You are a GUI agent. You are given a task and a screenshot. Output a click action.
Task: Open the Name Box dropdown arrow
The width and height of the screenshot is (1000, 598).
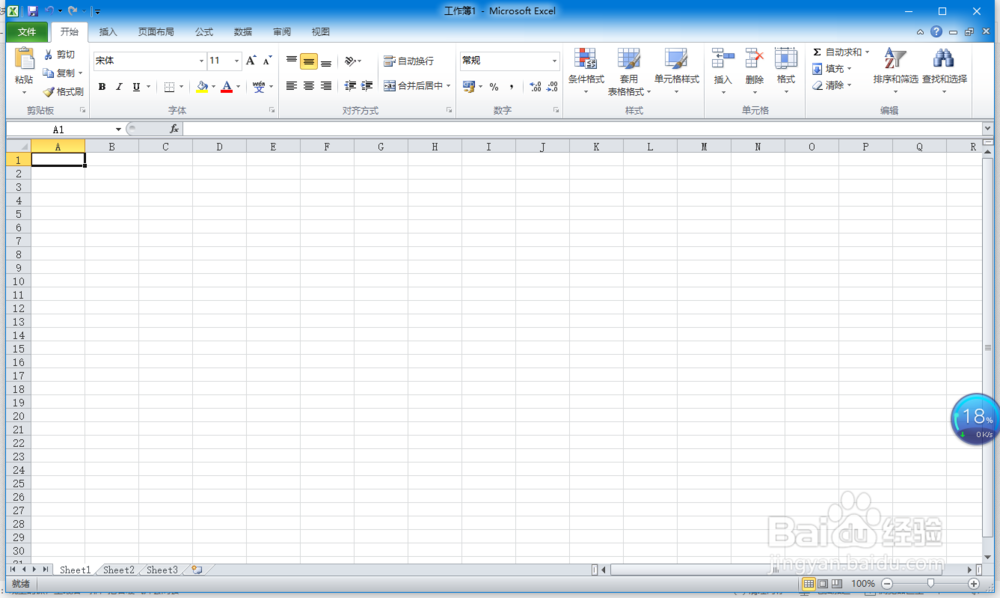(x=118, y=129)
